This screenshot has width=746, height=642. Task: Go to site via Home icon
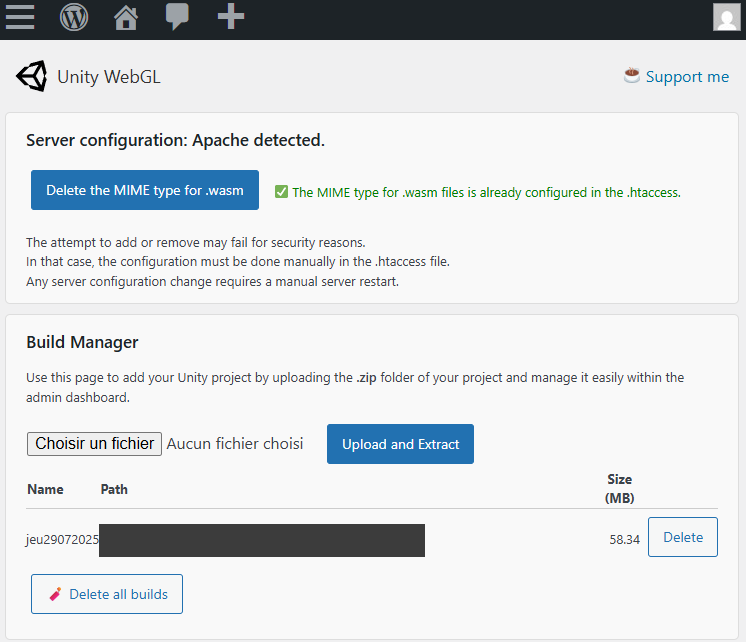pyautogui.click(x=126, y=17)
